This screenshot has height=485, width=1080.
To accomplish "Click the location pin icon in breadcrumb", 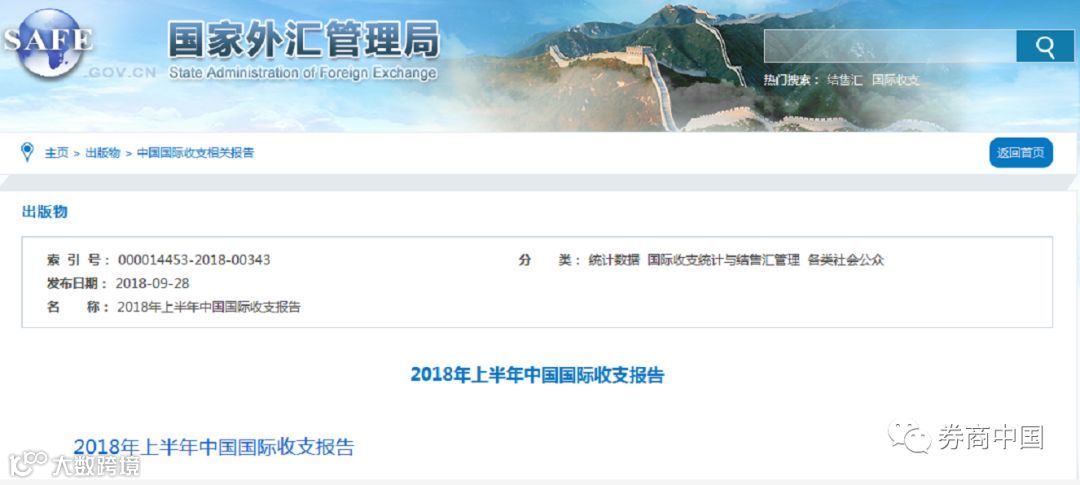I will (27, 152).
